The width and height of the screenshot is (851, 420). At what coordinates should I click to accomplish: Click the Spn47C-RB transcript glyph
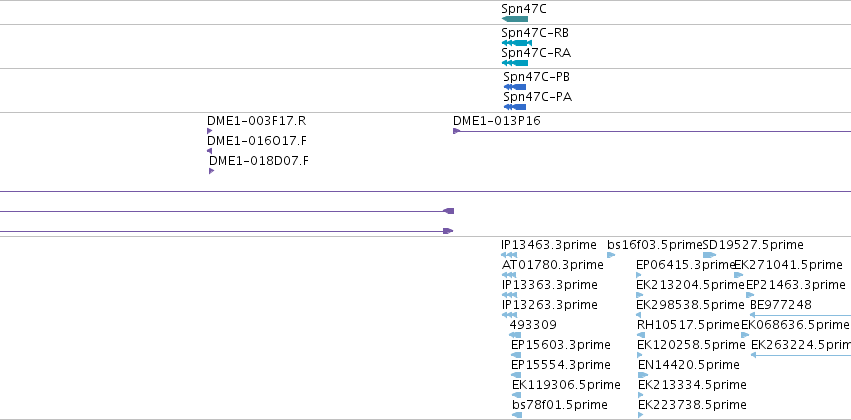pos(517,43)
